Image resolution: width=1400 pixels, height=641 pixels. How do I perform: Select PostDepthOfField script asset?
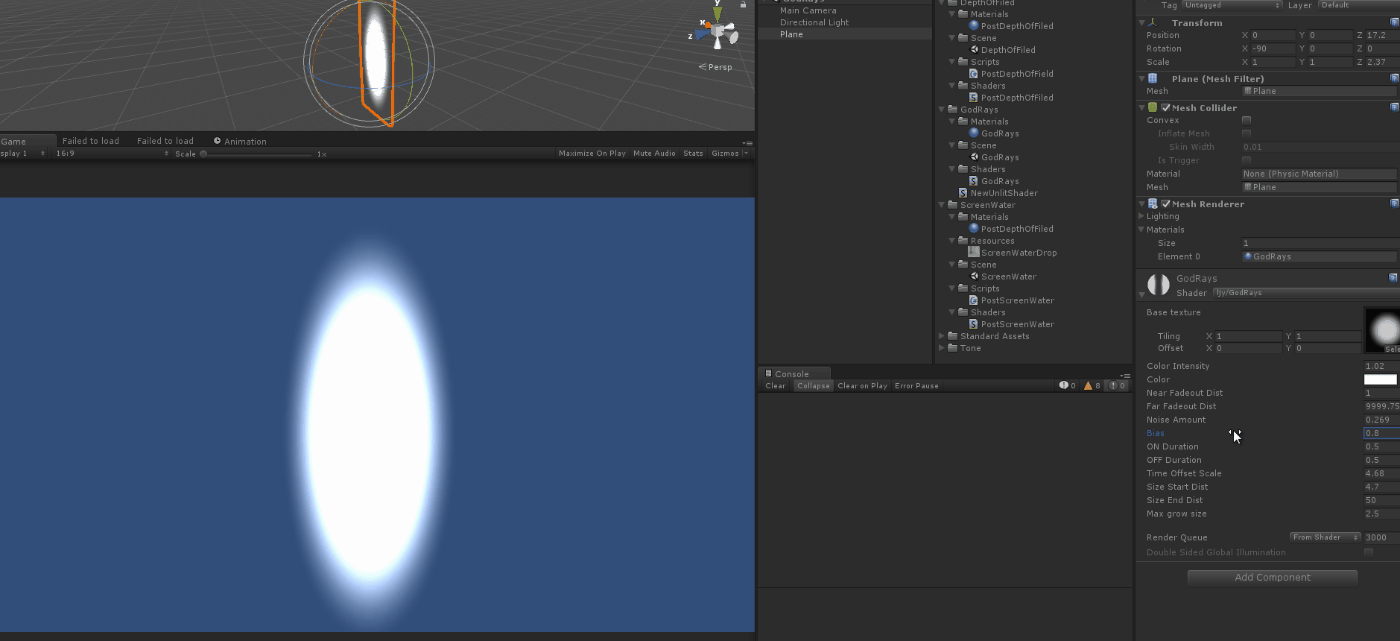(1011, 74)
